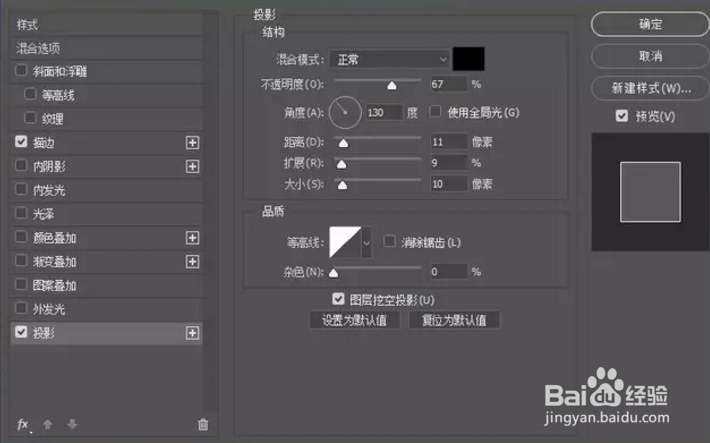
Task: Click the 距离 value field showing 11
Action: point(448,142)
